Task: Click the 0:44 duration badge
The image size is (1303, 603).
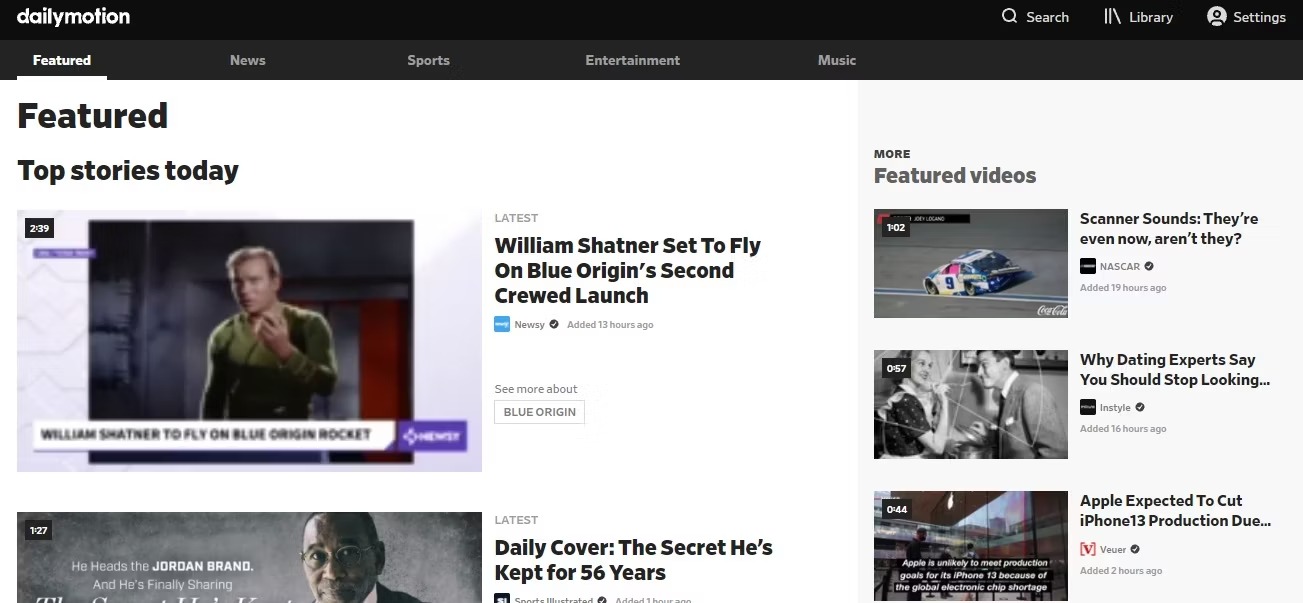Action: [896, 510]
